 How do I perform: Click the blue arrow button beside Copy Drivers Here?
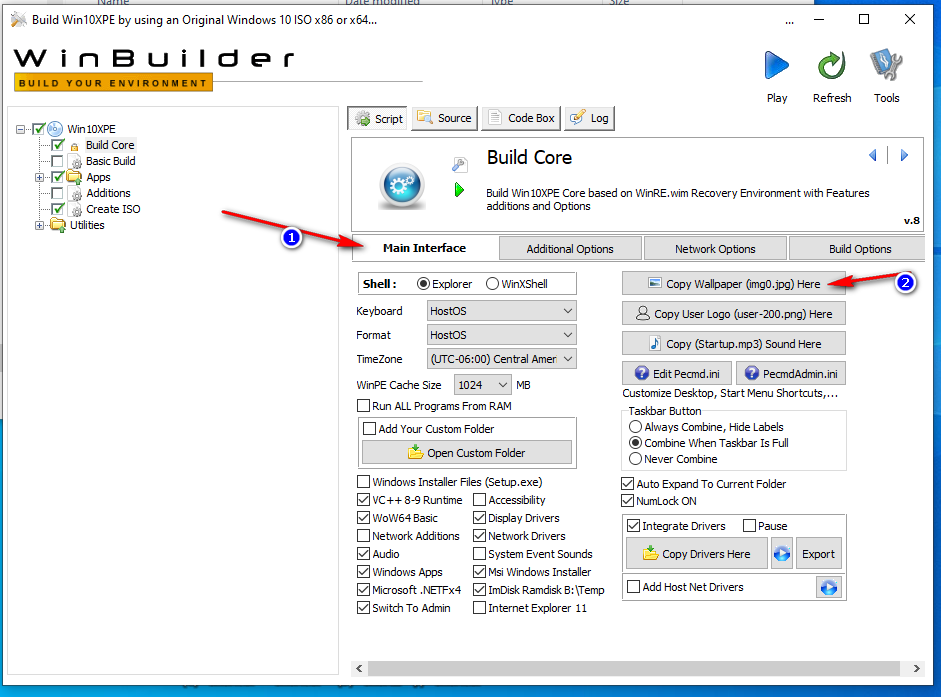[x=781, y=554]
